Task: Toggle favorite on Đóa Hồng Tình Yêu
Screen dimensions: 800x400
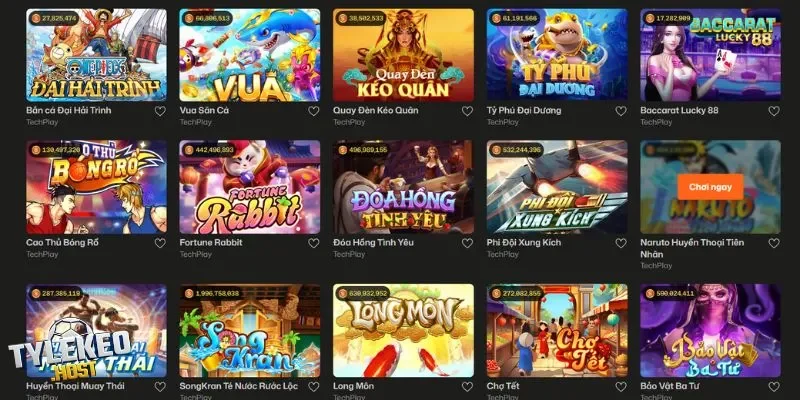Action: point(467,243)
